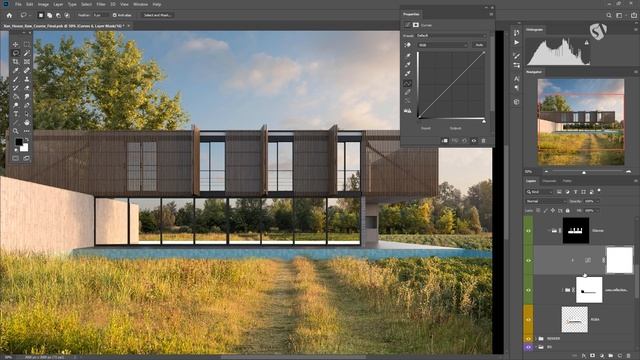Pick the black point eyedropper in Curves
Screen dimensions: 640x360
tap(407, 55)
